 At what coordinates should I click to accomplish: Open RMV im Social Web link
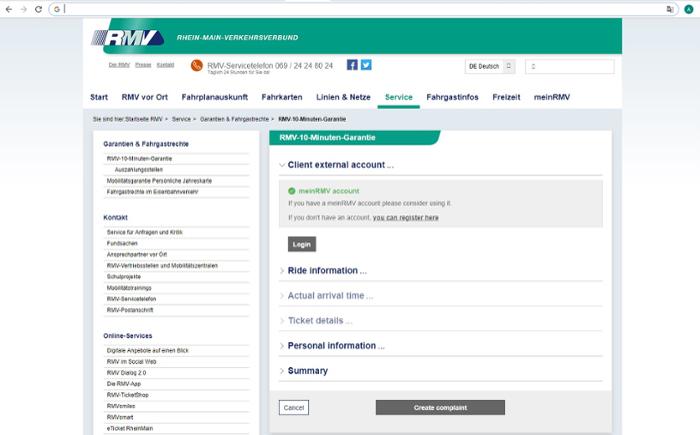point(131,362)
